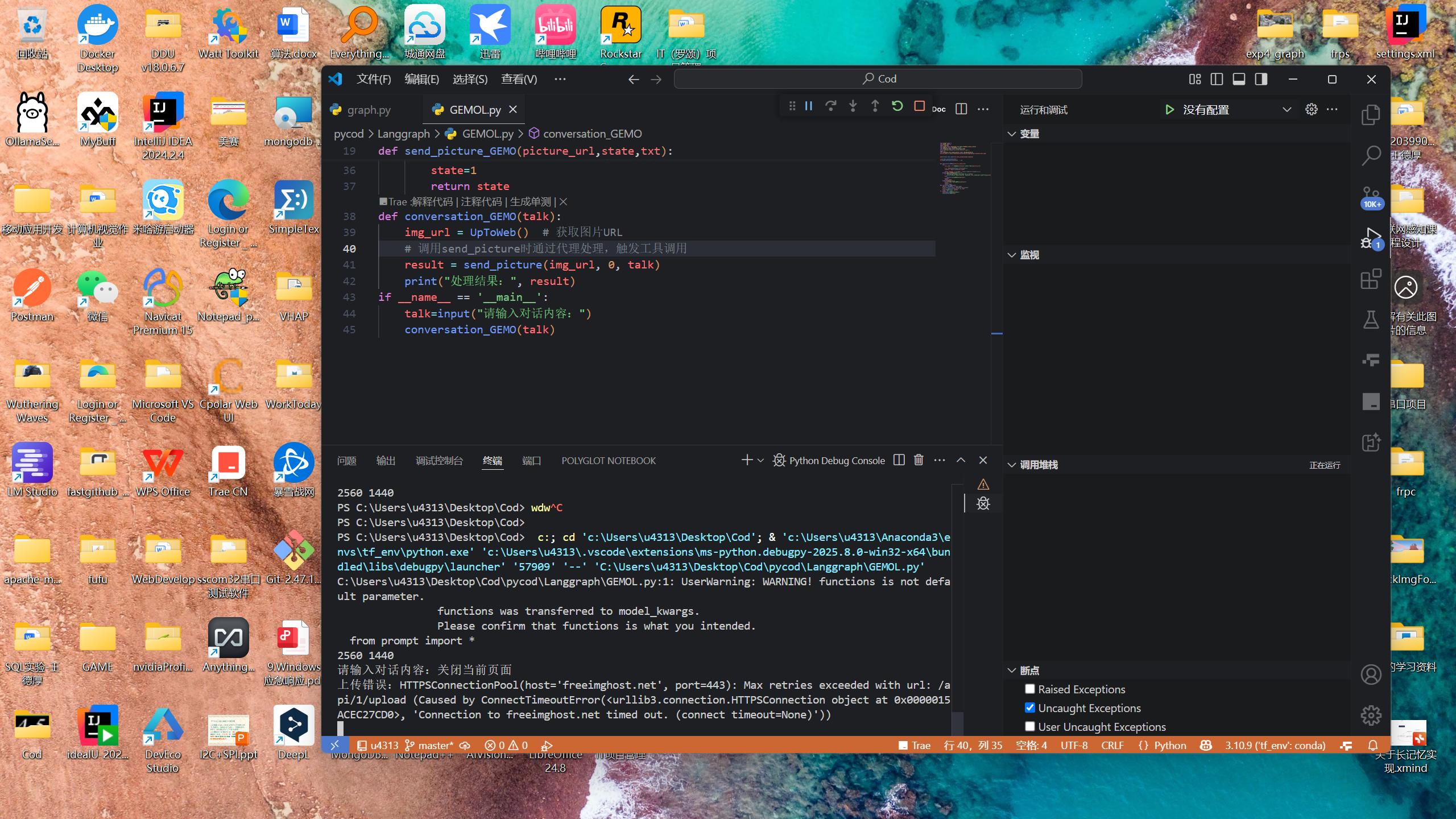
Task: Open Source Control view with 10K+ badge
Action: [1371, 197]
